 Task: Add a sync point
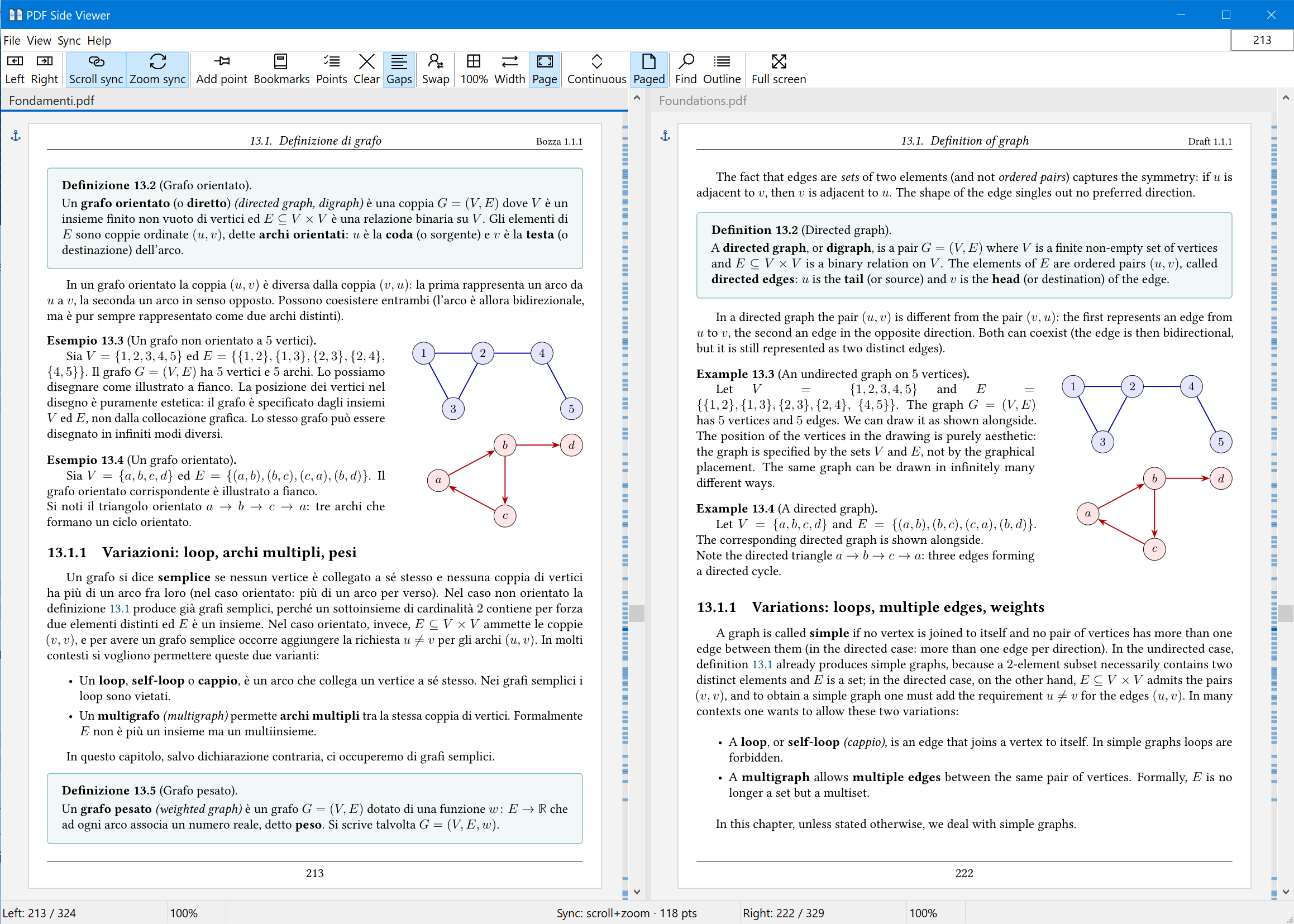[x=221, y=69]
